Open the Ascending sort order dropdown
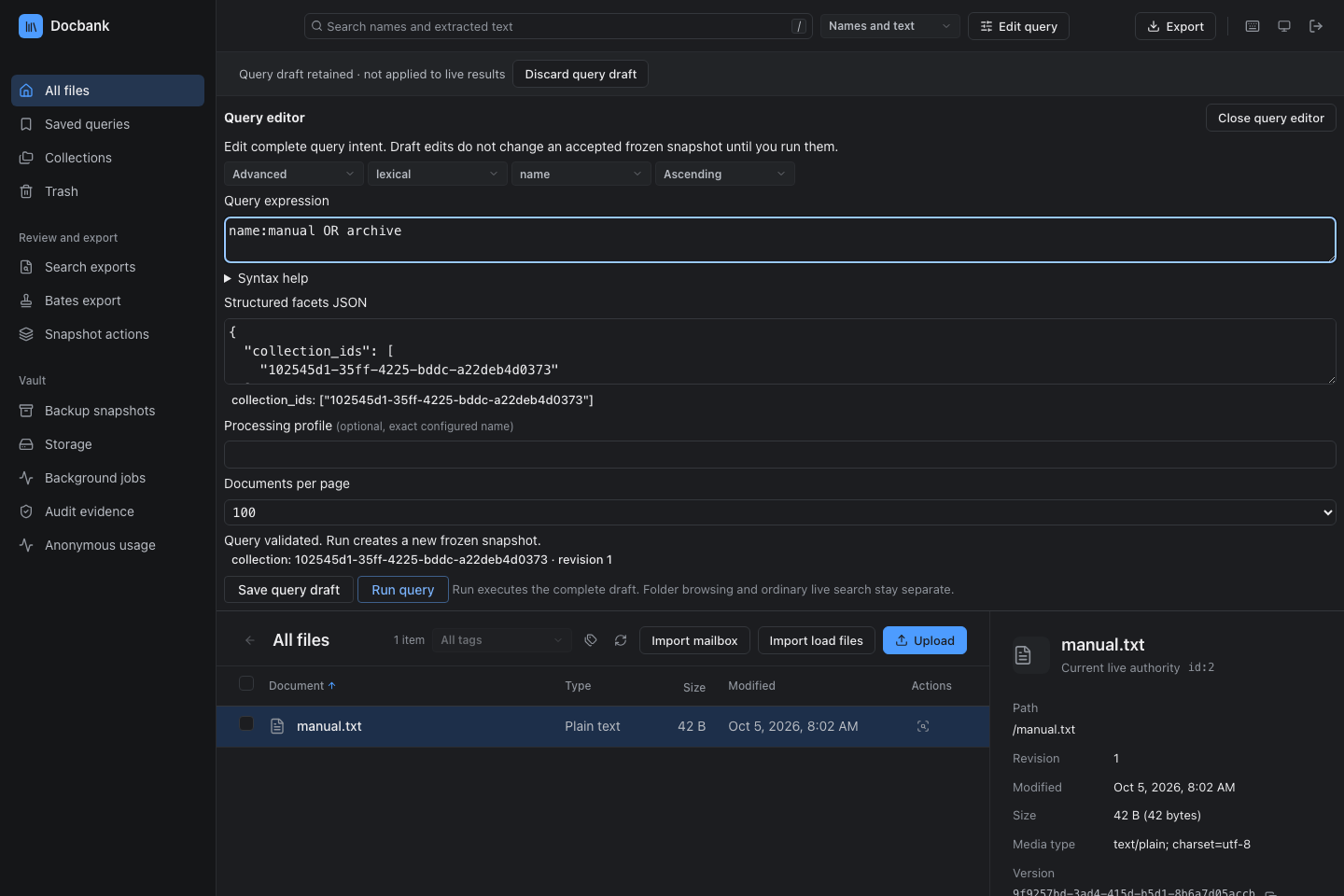The image size is (1344, 896). (725, 174)
